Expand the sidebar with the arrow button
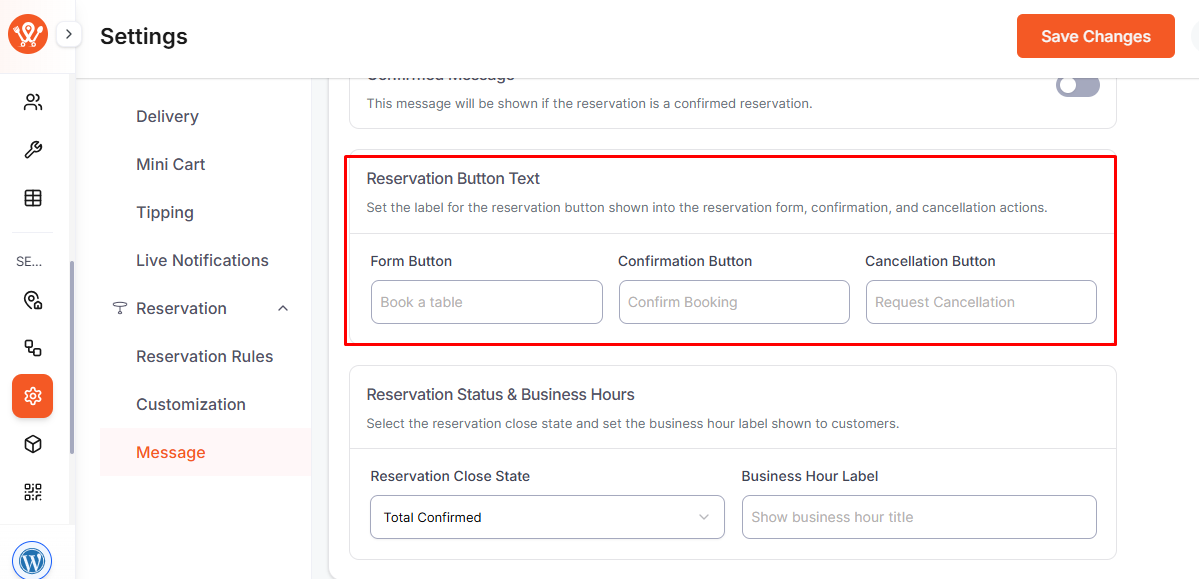1199x579 pixels. point(69,34)
